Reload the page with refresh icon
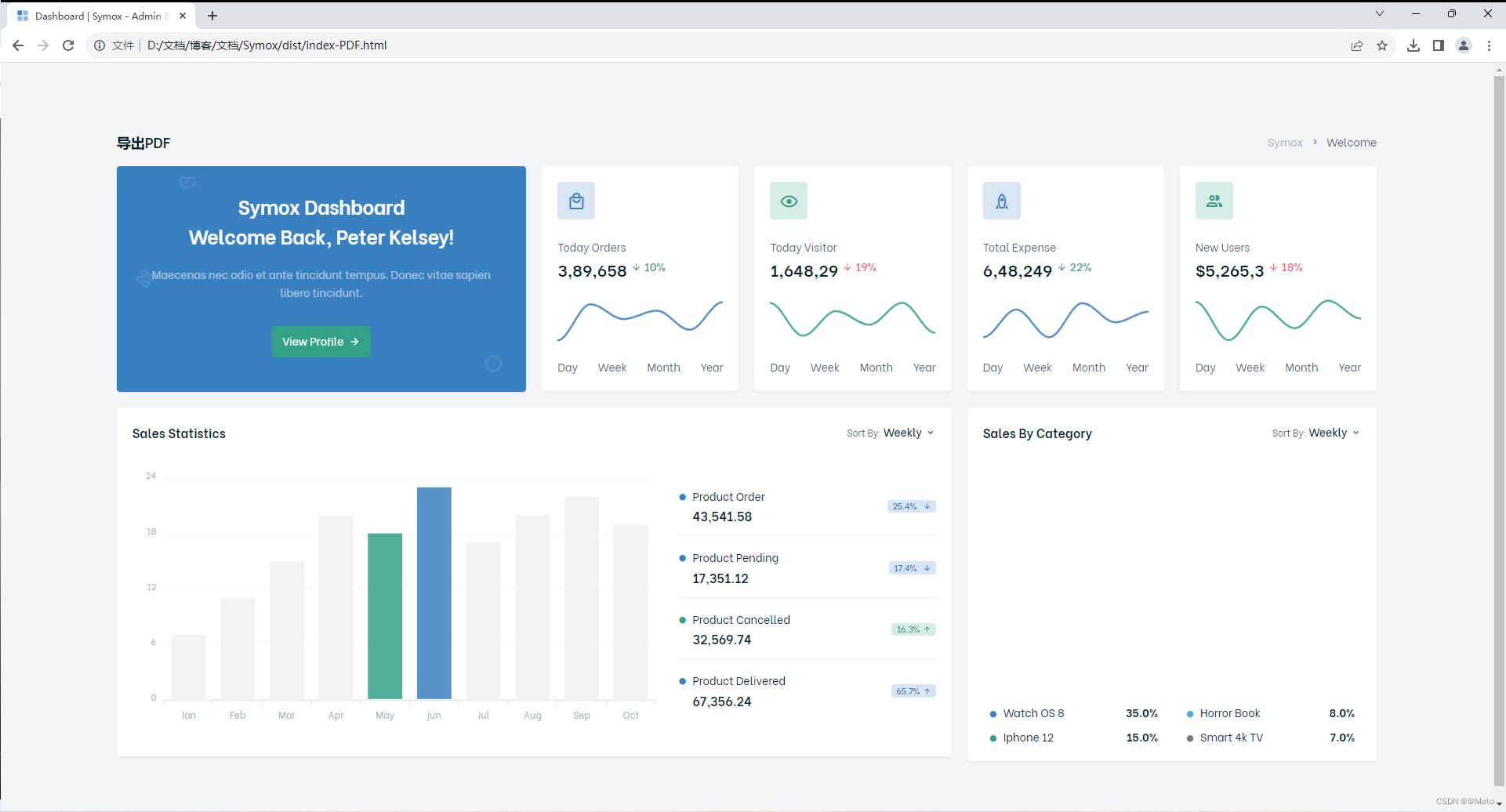 coord(68,45)
